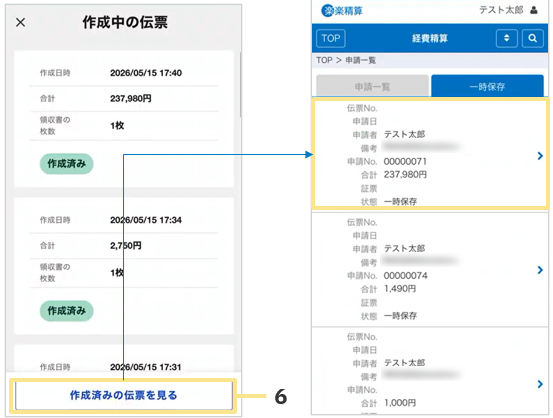Select the 237,980円 highlighted application entry
553x418 pixels.
[430, 154]
